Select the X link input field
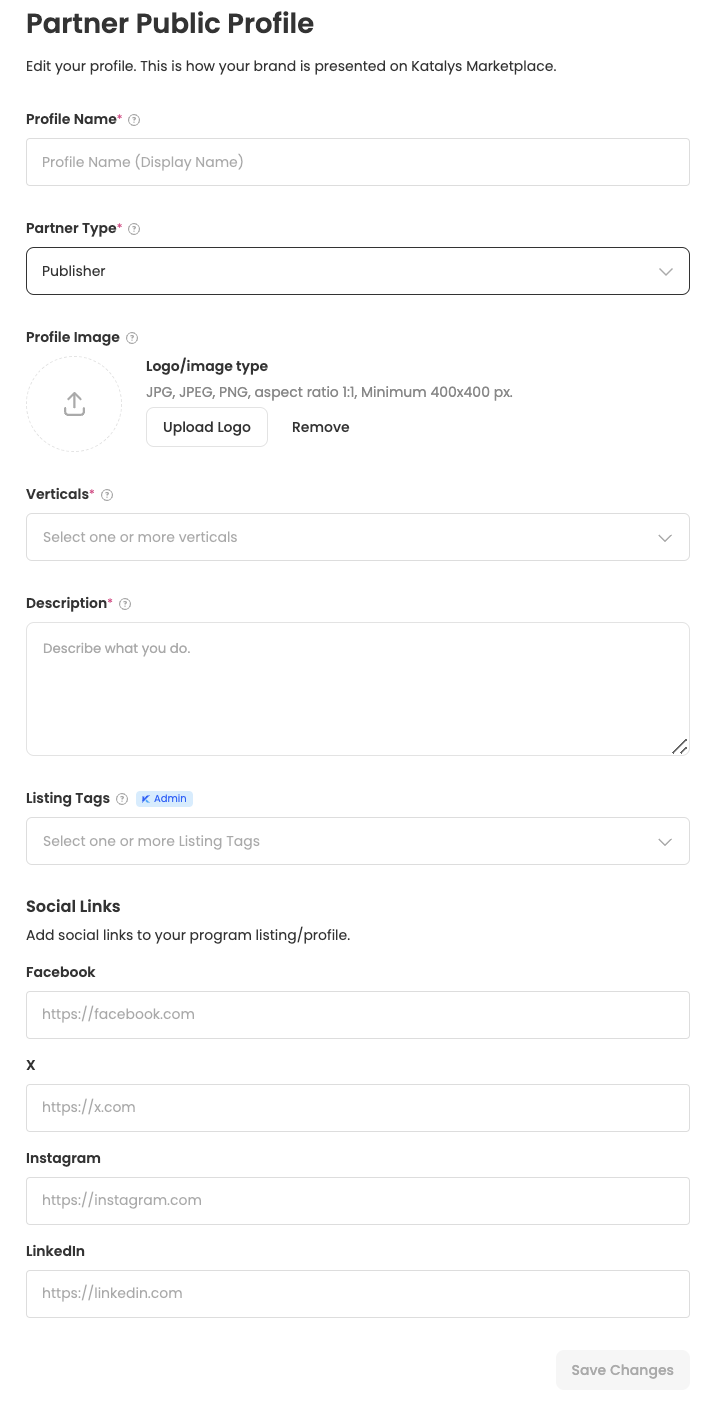Screen dimensions: 716x1404 357,1107
